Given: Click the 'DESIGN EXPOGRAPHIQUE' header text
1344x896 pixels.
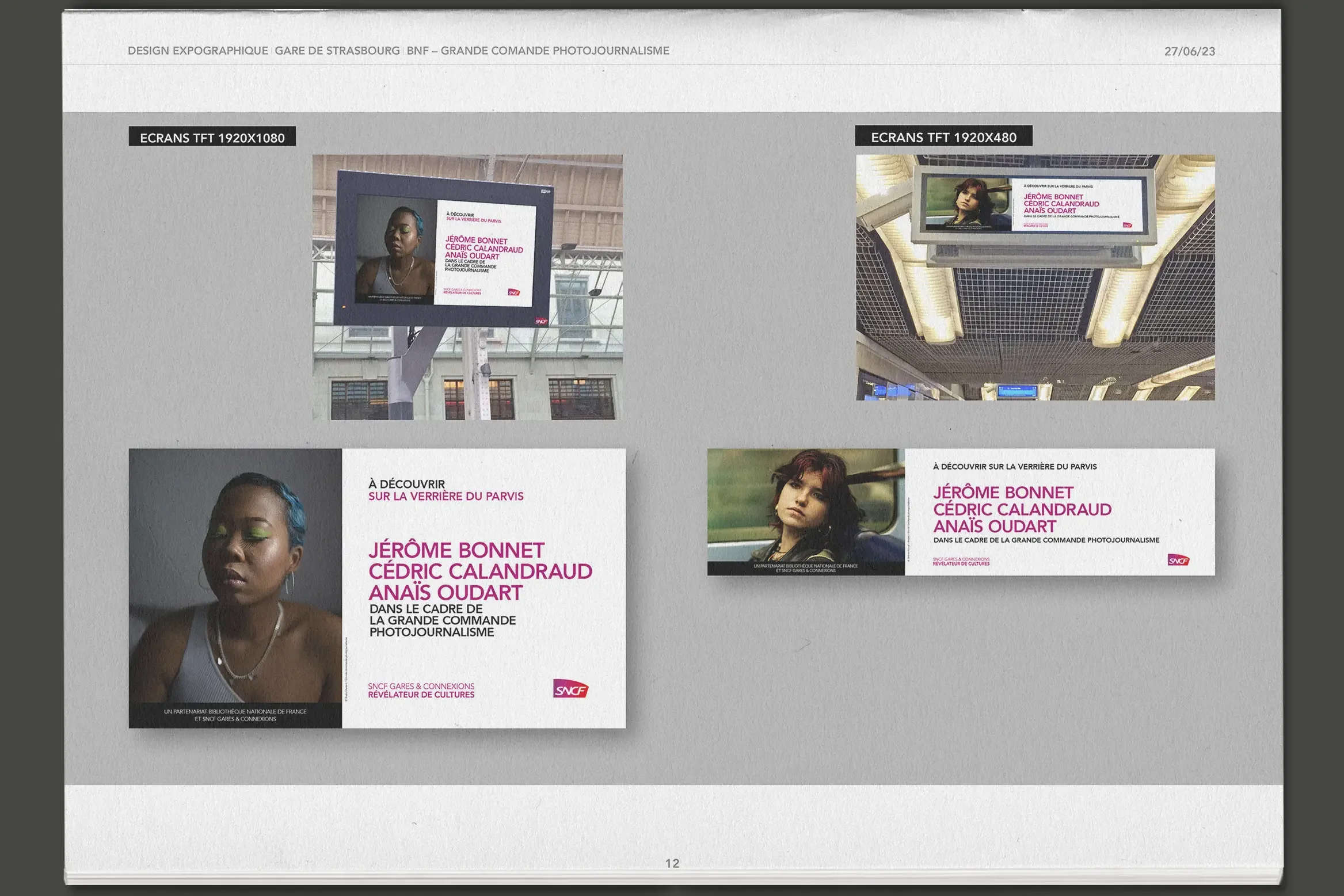Looking at the screenshot, I should (x=198, y=51).
